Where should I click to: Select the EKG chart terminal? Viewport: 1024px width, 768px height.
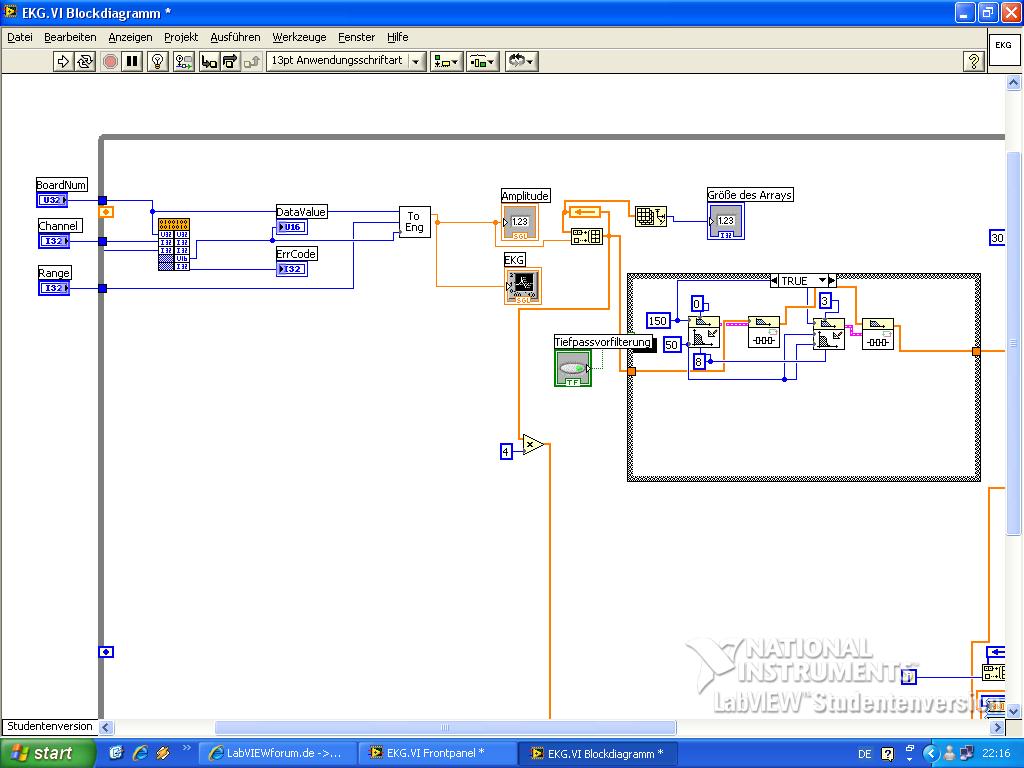[523, 286]
